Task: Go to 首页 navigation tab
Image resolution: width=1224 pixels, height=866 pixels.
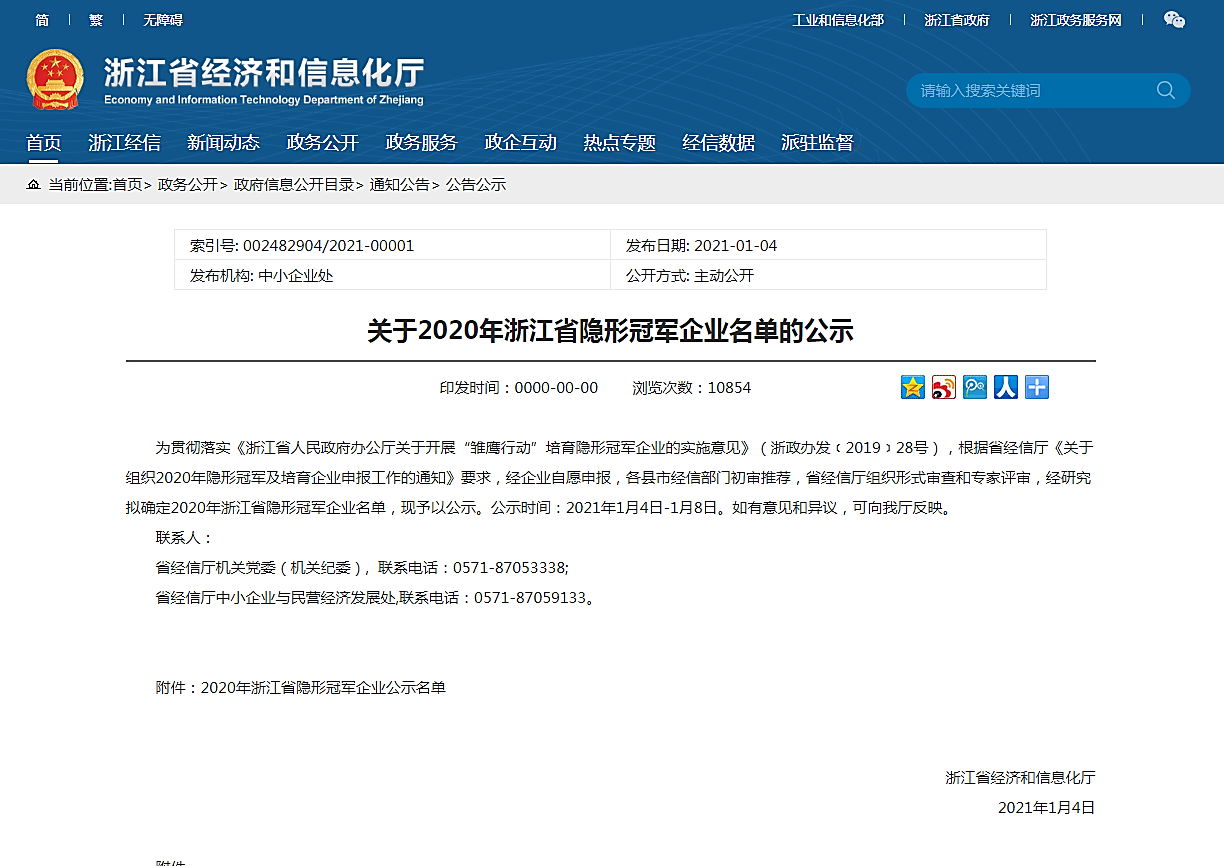Action: click(x=43, y=143)
